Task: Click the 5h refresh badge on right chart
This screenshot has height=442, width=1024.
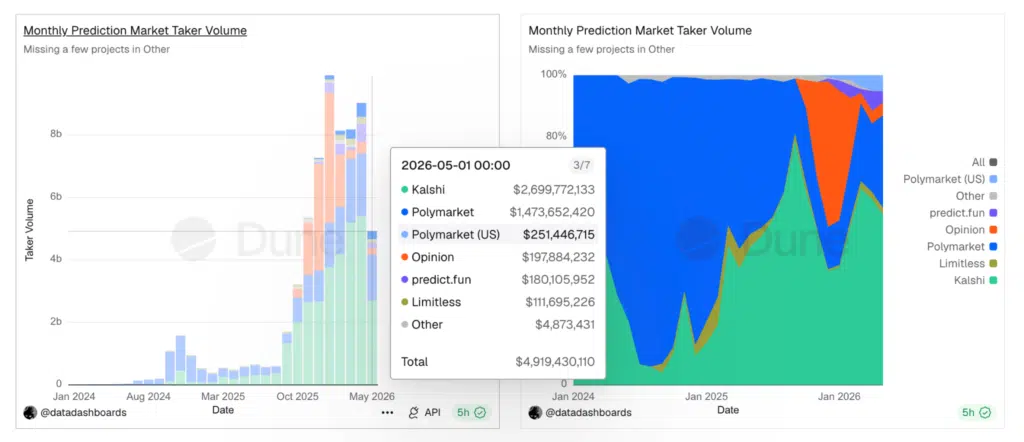Action: (x=976, y=413)
